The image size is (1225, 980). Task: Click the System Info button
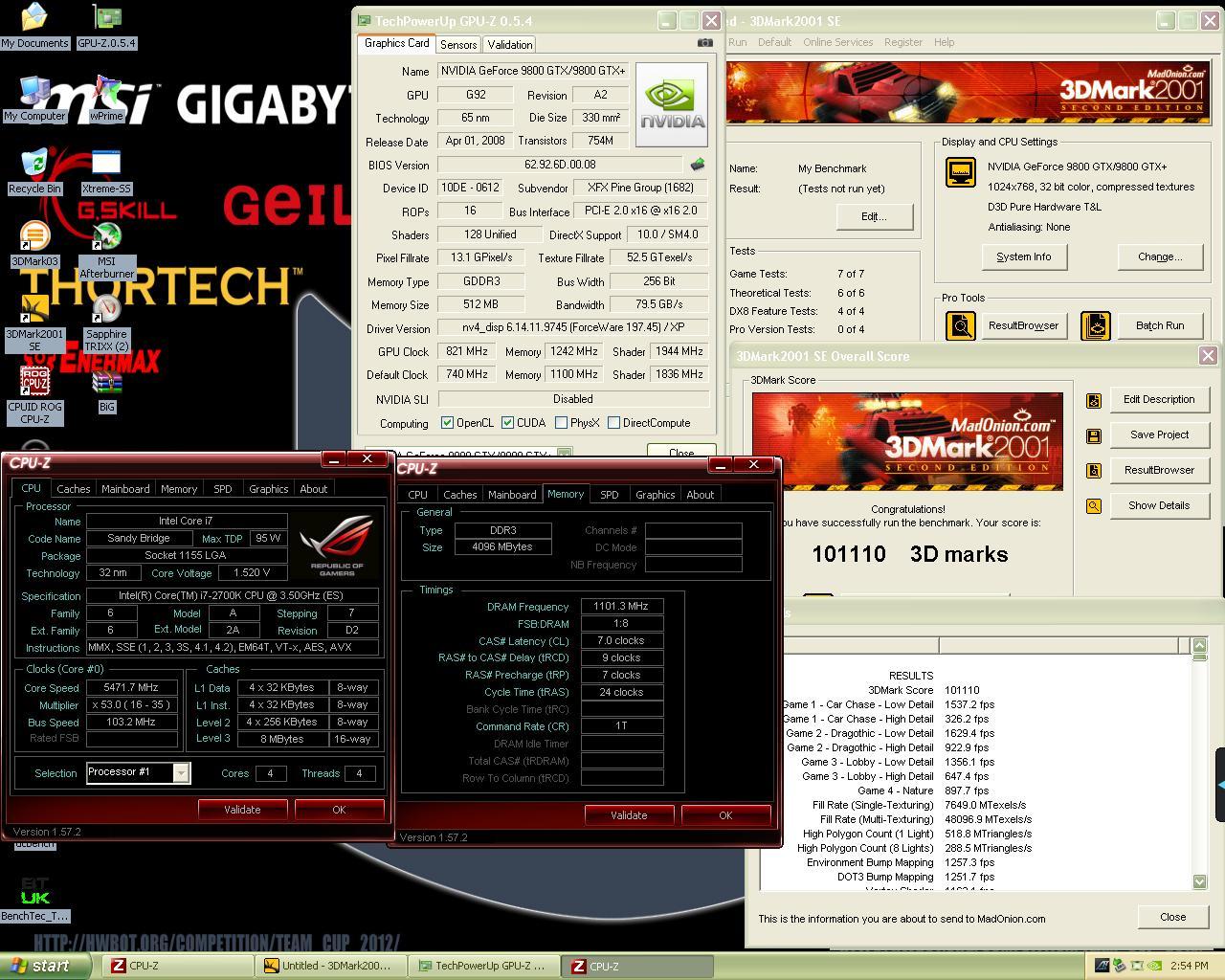click(1024, 256)
